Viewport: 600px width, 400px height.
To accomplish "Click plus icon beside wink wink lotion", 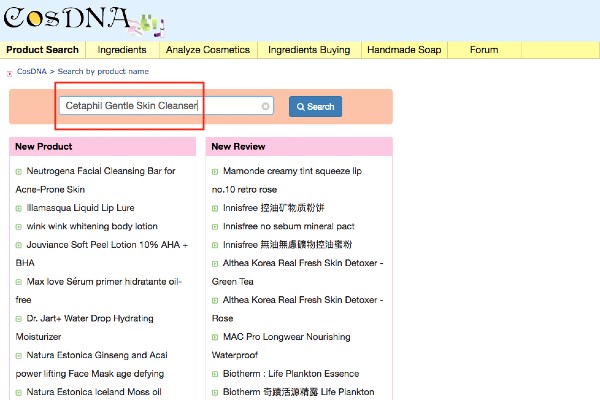I will pyautogui.click(x=18, y=227).
